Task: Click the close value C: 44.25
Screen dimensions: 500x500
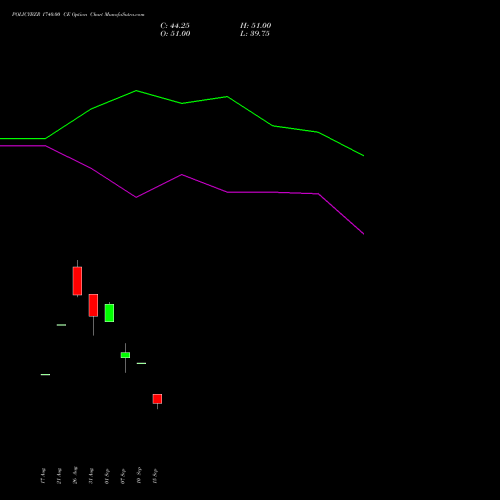Action: [175, 26]
